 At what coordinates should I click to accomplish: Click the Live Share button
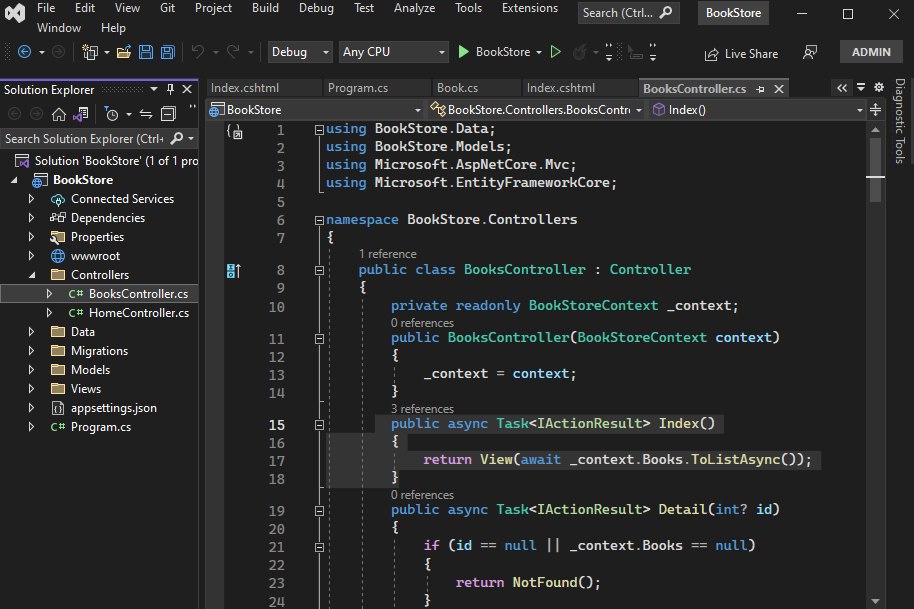741,53
